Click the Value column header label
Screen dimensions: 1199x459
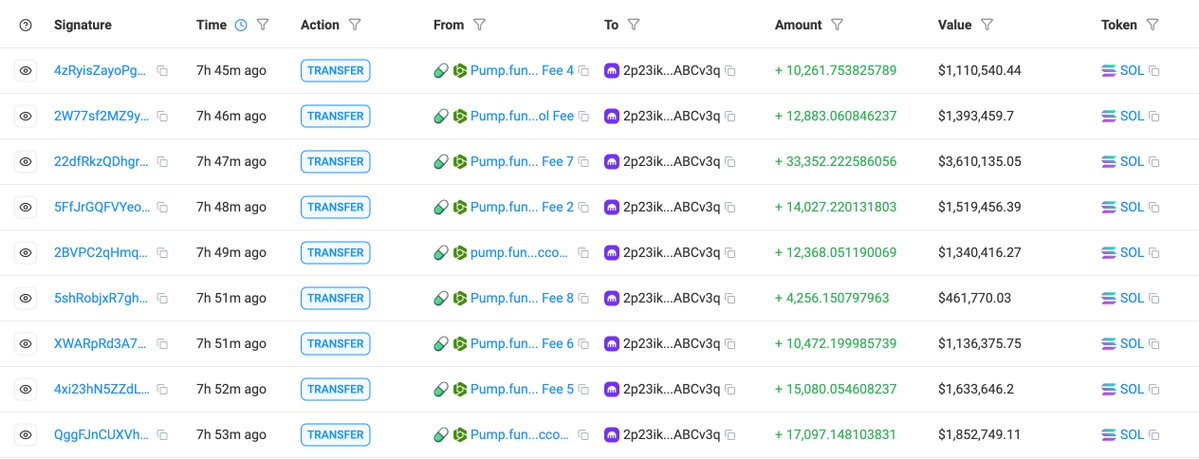[x=955, y=25]
